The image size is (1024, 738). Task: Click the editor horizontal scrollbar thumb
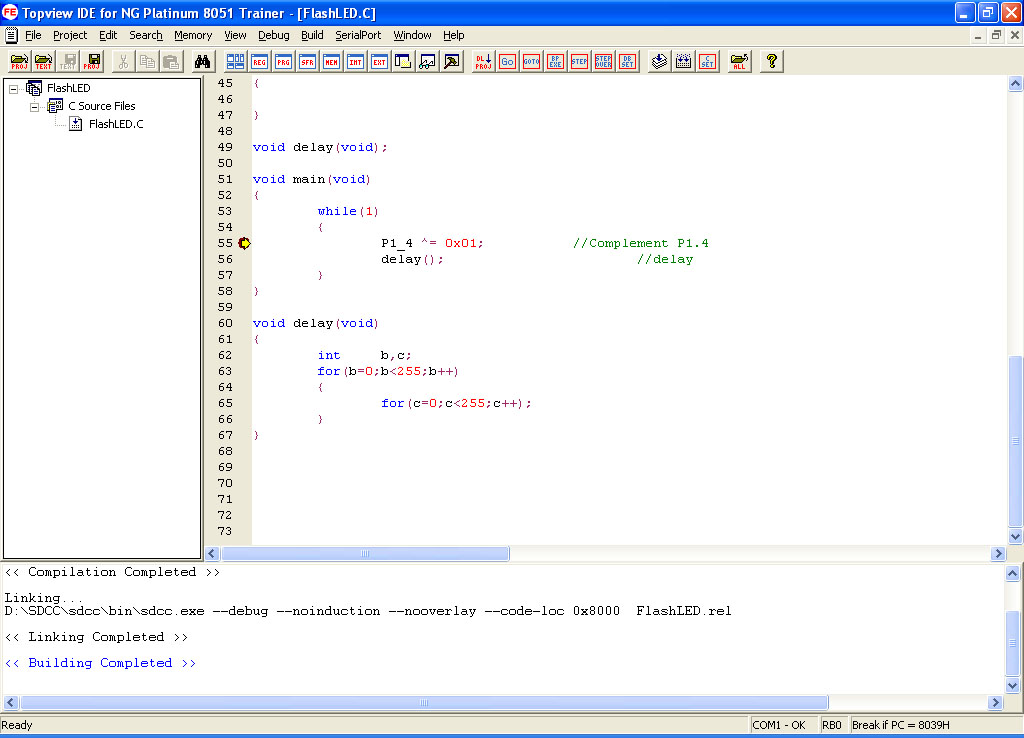(365, 554)
